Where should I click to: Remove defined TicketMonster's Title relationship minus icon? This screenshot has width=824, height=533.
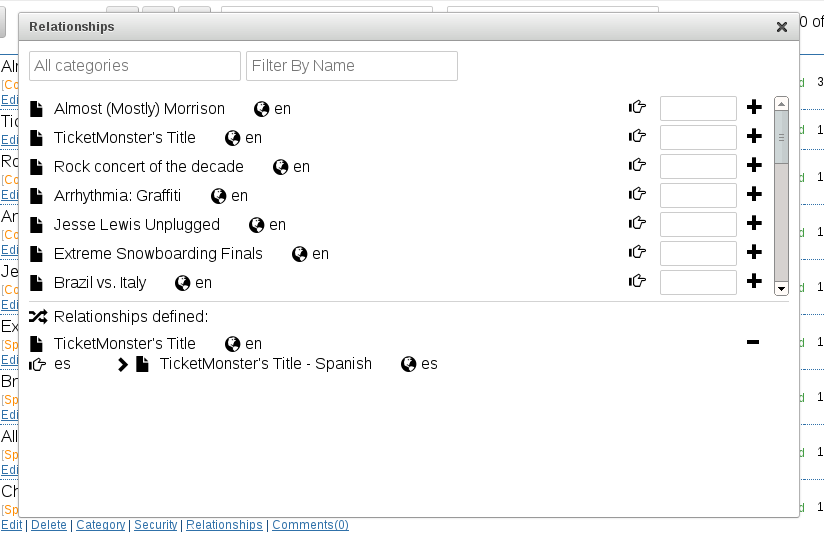(x=753, y=342)
